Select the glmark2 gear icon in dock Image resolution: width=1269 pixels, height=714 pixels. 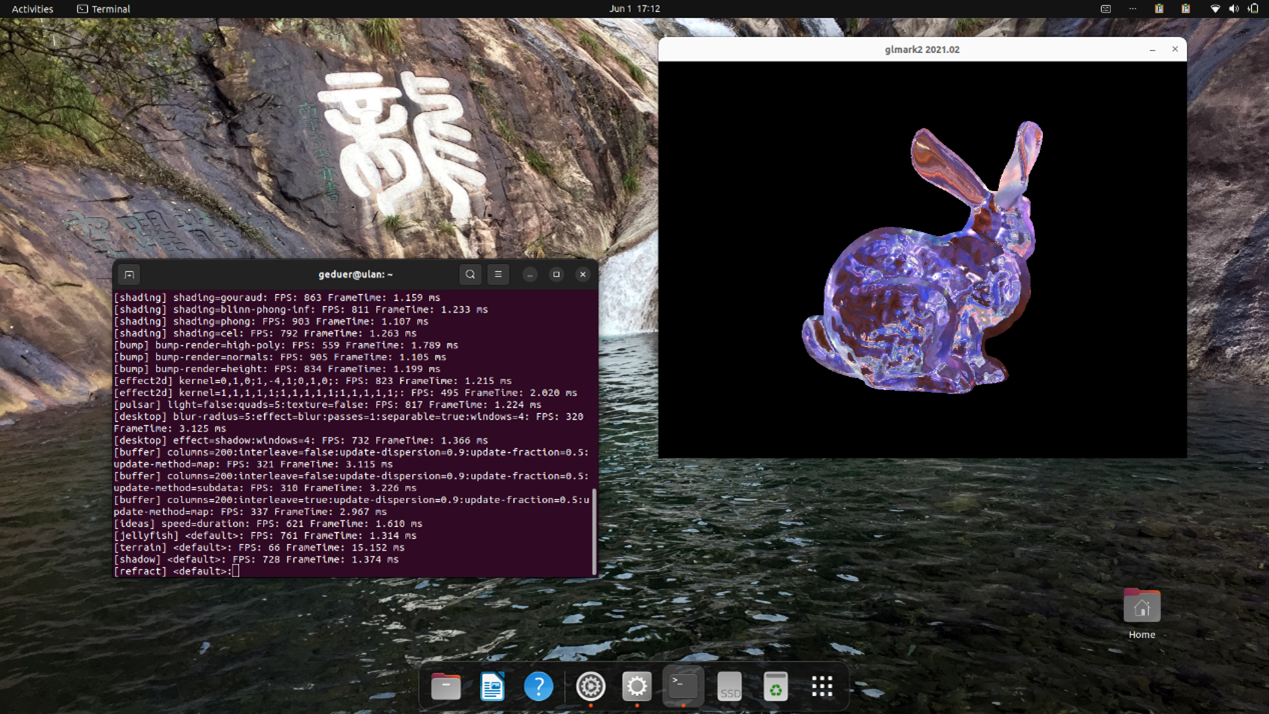tap(590, 686)
